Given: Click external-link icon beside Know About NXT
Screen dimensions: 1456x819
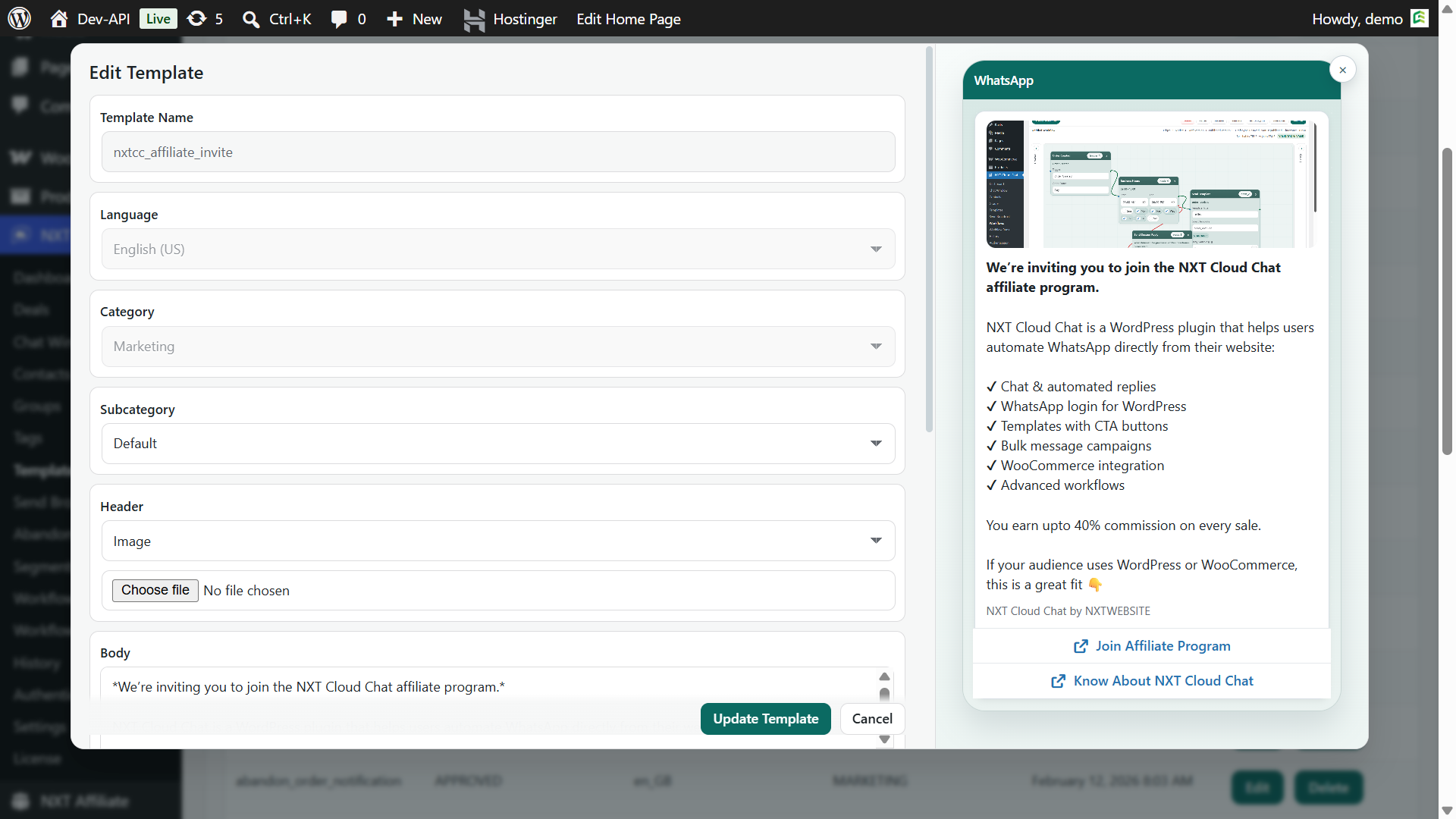Looking at the screenshot, I should [x=1058, y=681].
